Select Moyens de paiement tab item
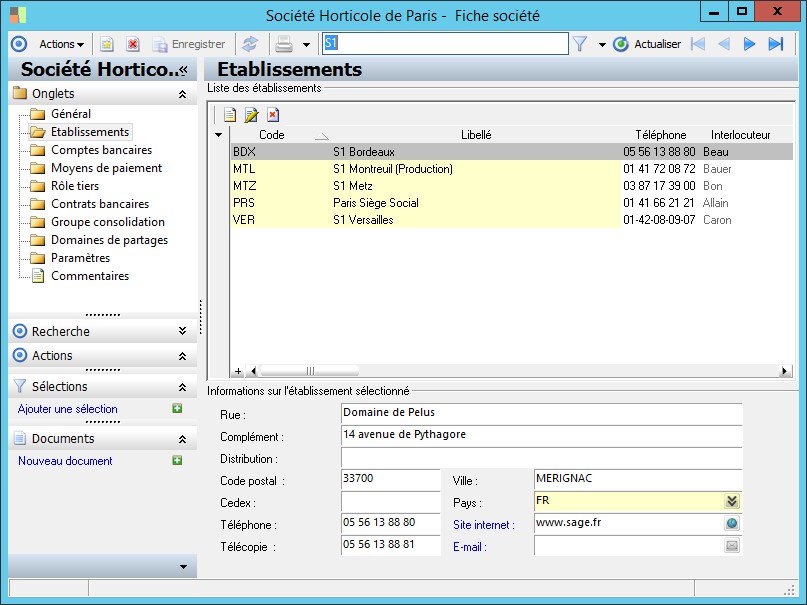The image size is (807, 605). click(106, 168)
